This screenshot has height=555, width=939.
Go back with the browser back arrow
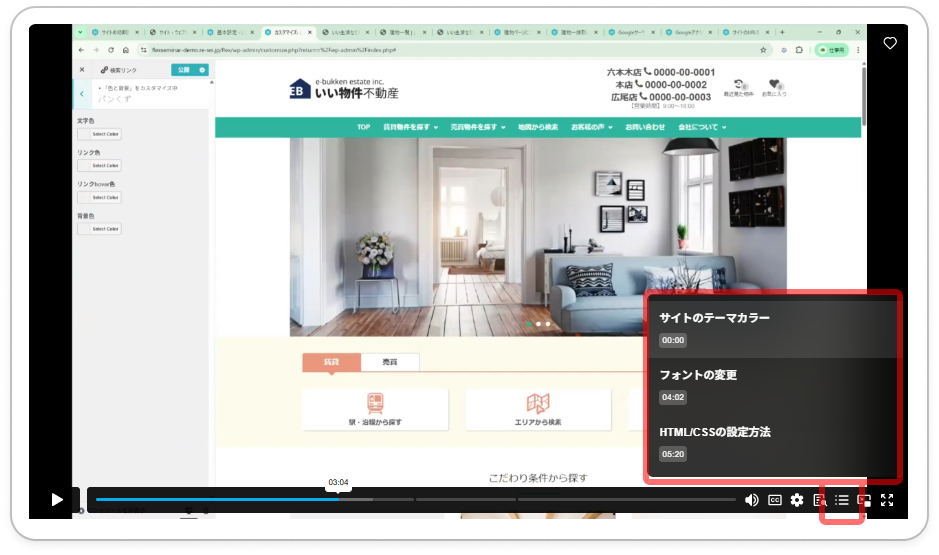pyautogui.click(x=81, y=50)
